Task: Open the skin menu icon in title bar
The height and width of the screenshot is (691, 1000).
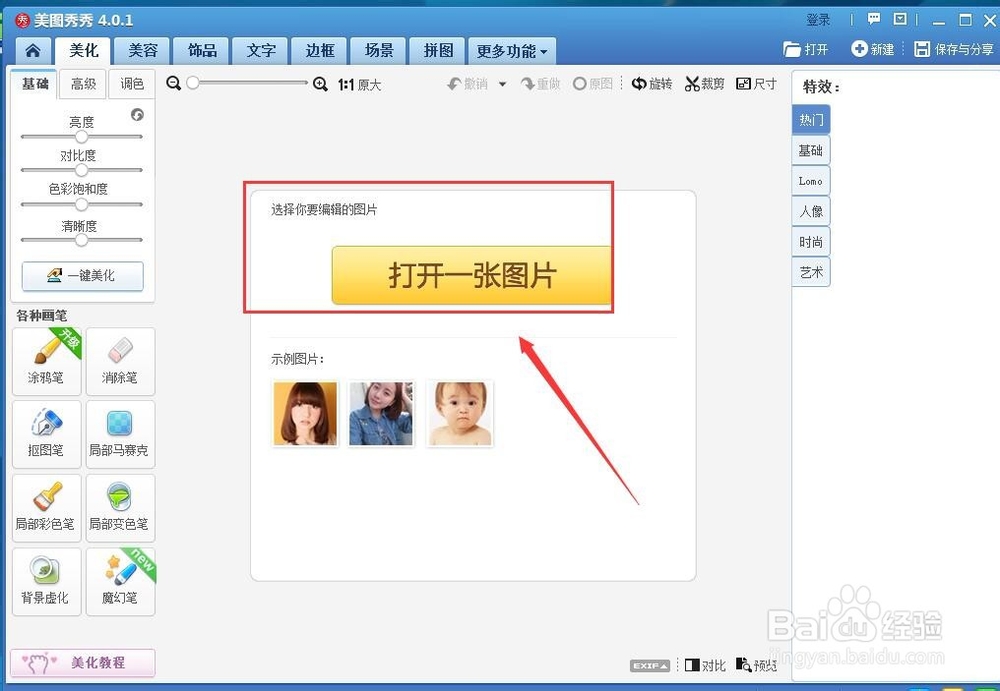Action: [900, 19]
